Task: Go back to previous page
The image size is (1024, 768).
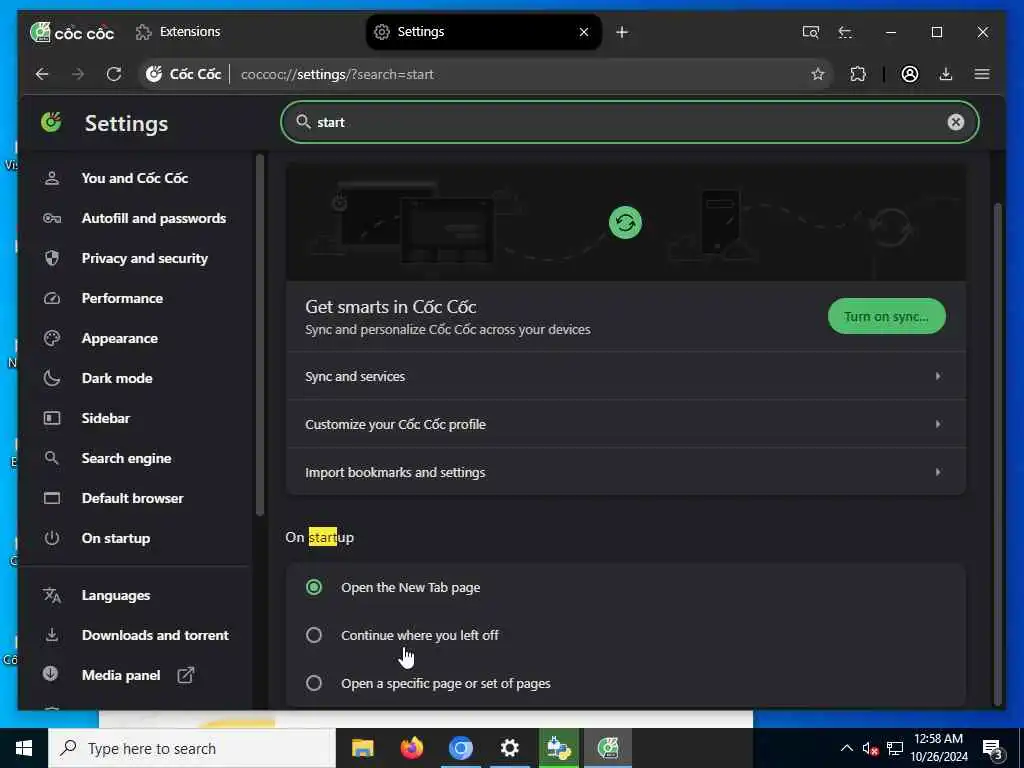Action: pyautogui.click(x=42, y=74)
